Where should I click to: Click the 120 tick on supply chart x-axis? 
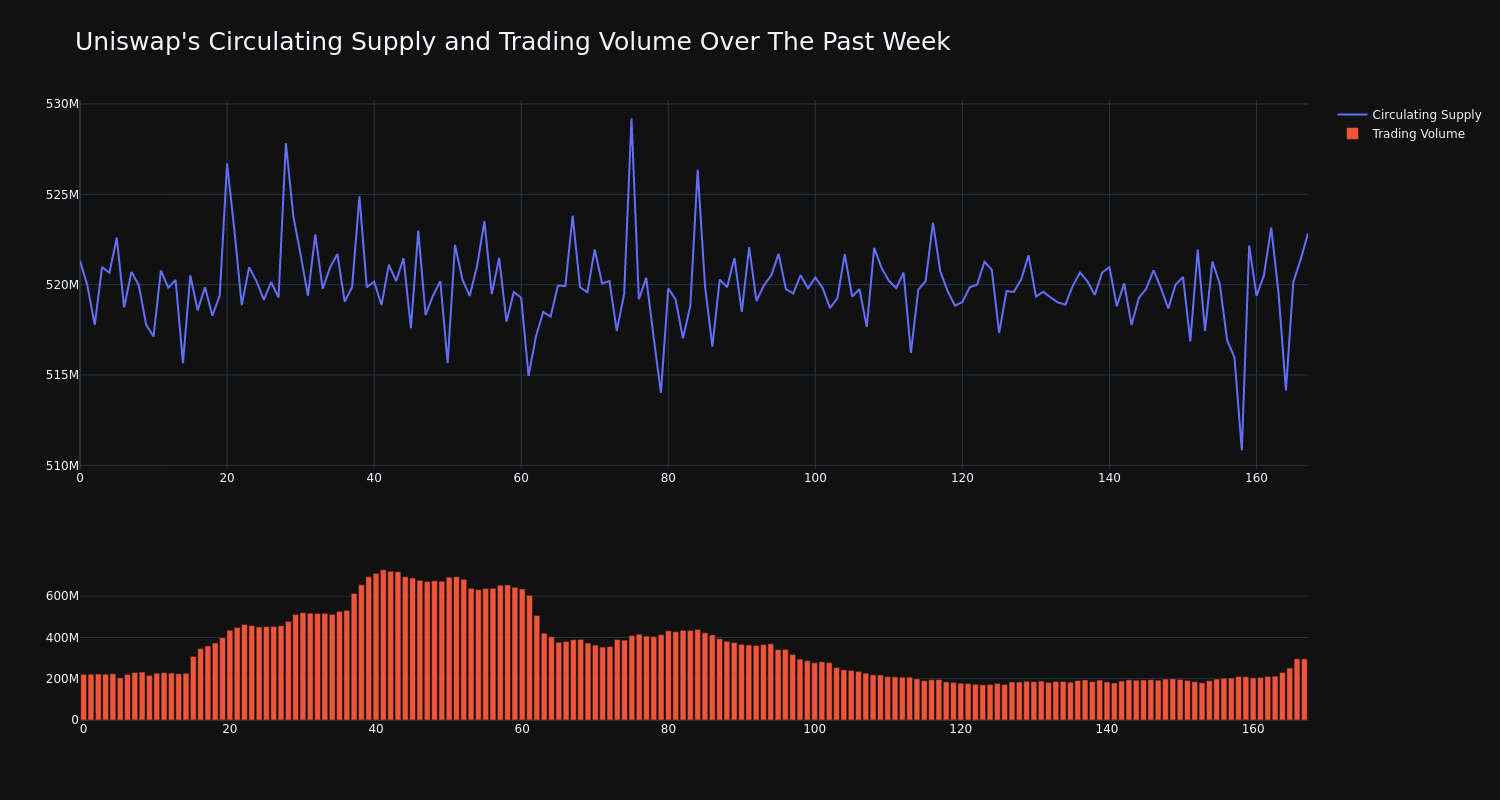point(962,478)
